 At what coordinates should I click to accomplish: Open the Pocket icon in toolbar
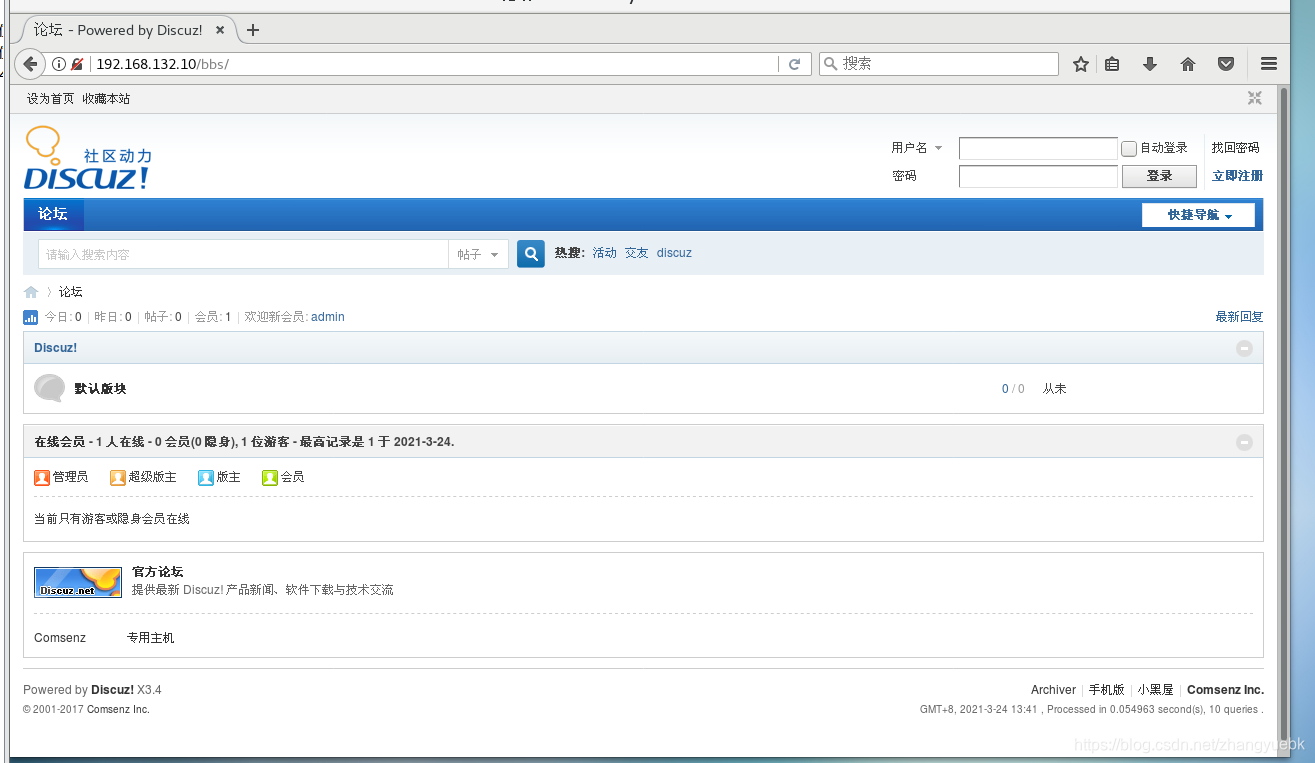coord(1226,64)
